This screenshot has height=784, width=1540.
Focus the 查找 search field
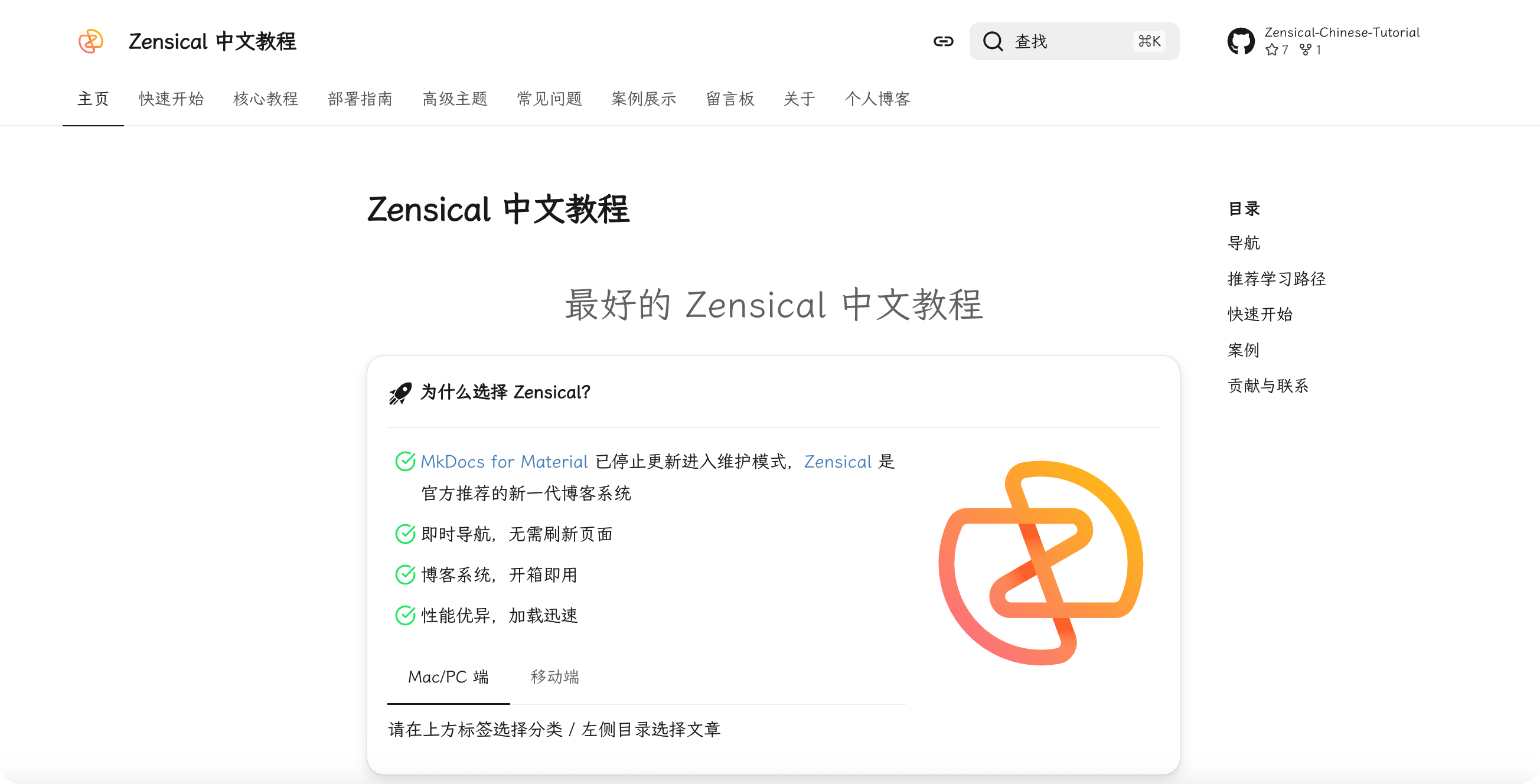point(1074,41)
